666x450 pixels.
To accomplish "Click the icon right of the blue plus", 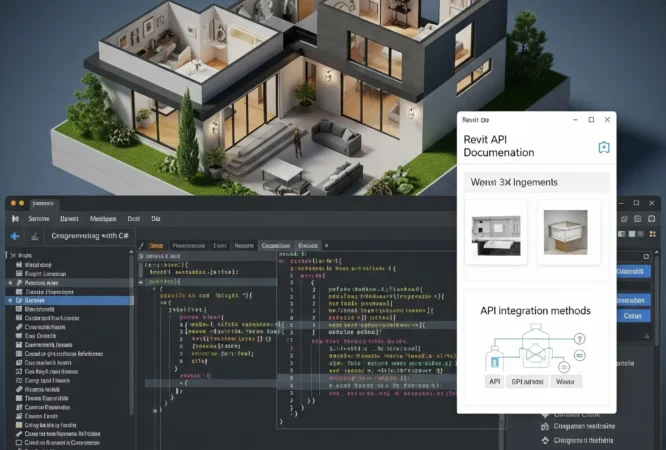I will click(35, 236).
